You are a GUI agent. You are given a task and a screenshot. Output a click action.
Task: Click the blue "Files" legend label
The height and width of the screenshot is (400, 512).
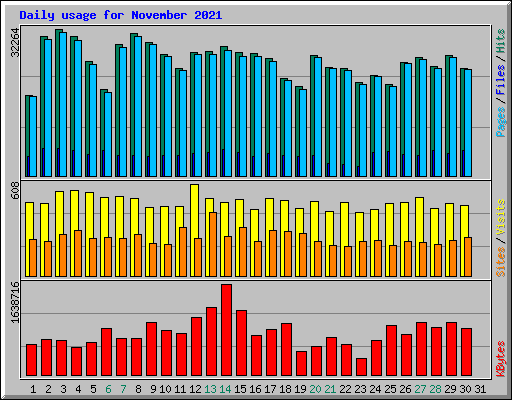500,80
